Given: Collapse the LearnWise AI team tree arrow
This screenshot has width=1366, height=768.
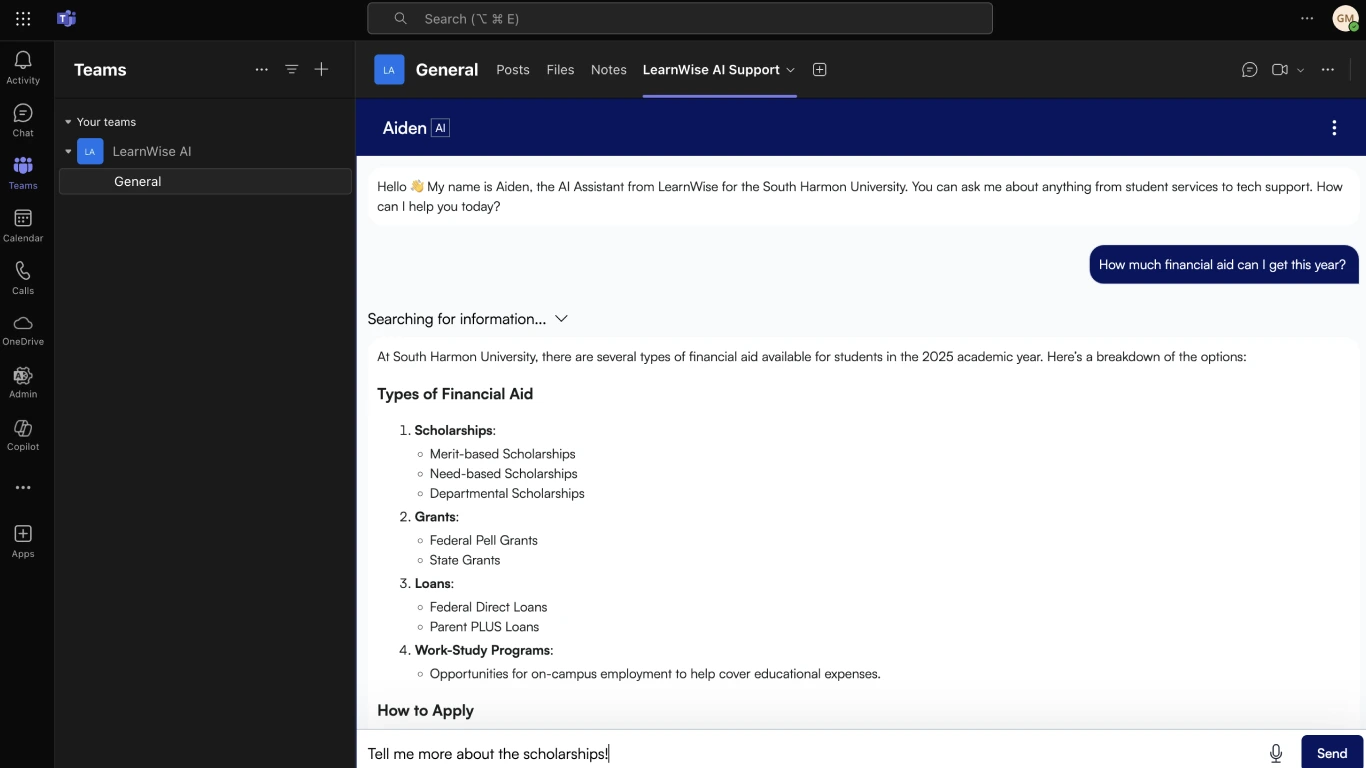Looking at the screenshot, I should 68,152.
